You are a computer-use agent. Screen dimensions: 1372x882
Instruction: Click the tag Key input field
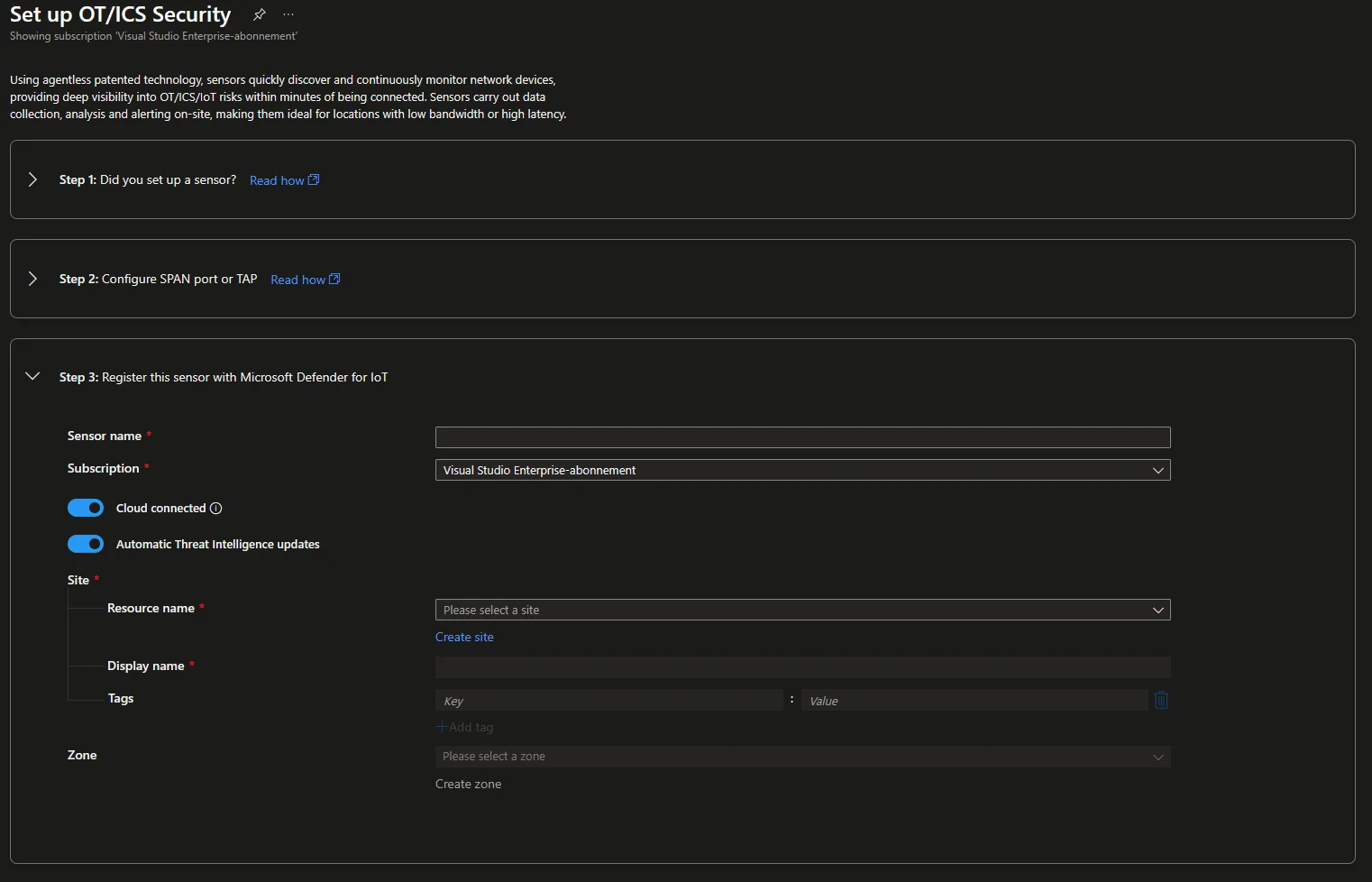point(609,701)
